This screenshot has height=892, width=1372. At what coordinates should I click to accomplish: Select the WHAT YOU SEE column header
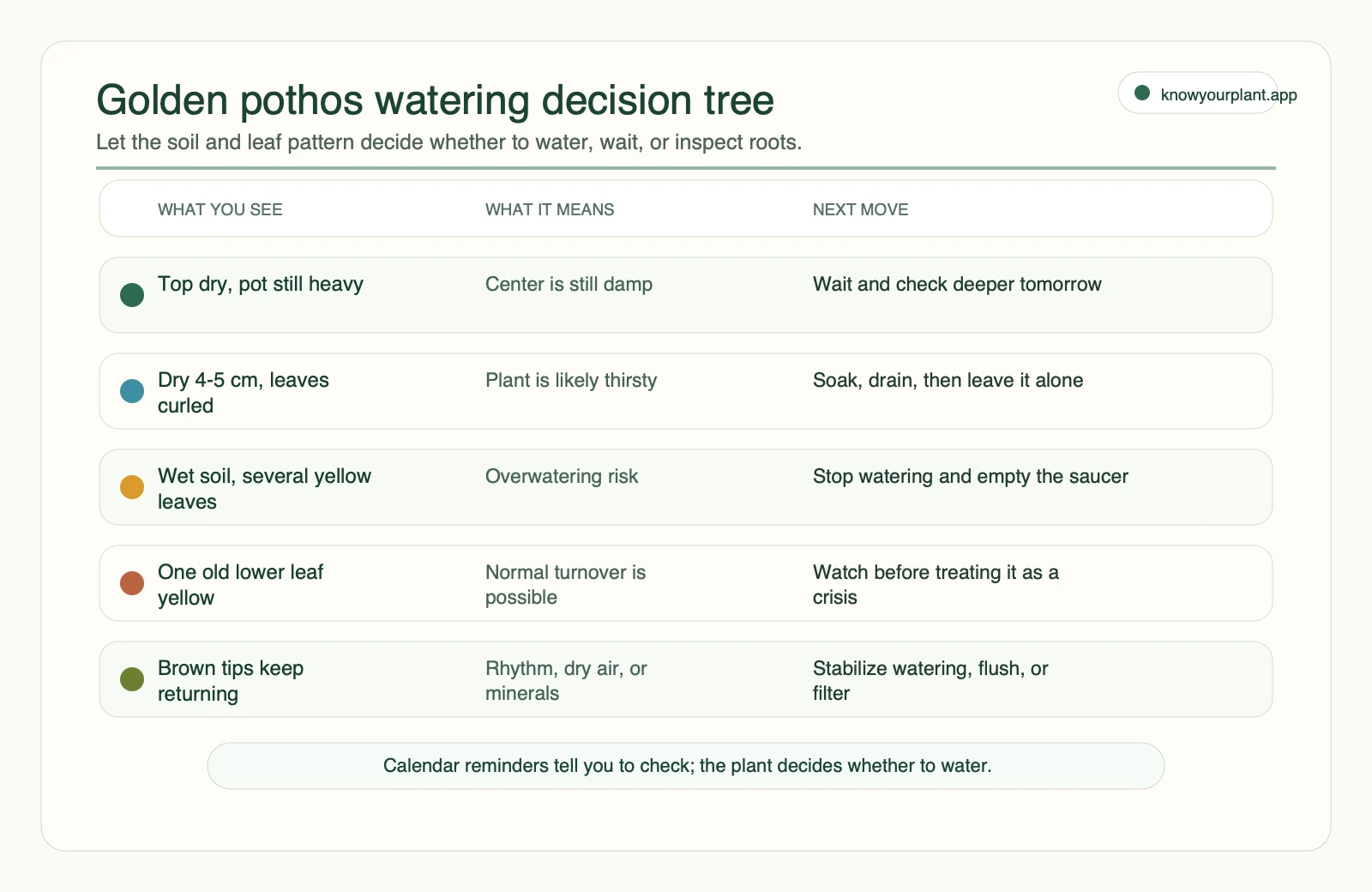click(x=220, y=209)
